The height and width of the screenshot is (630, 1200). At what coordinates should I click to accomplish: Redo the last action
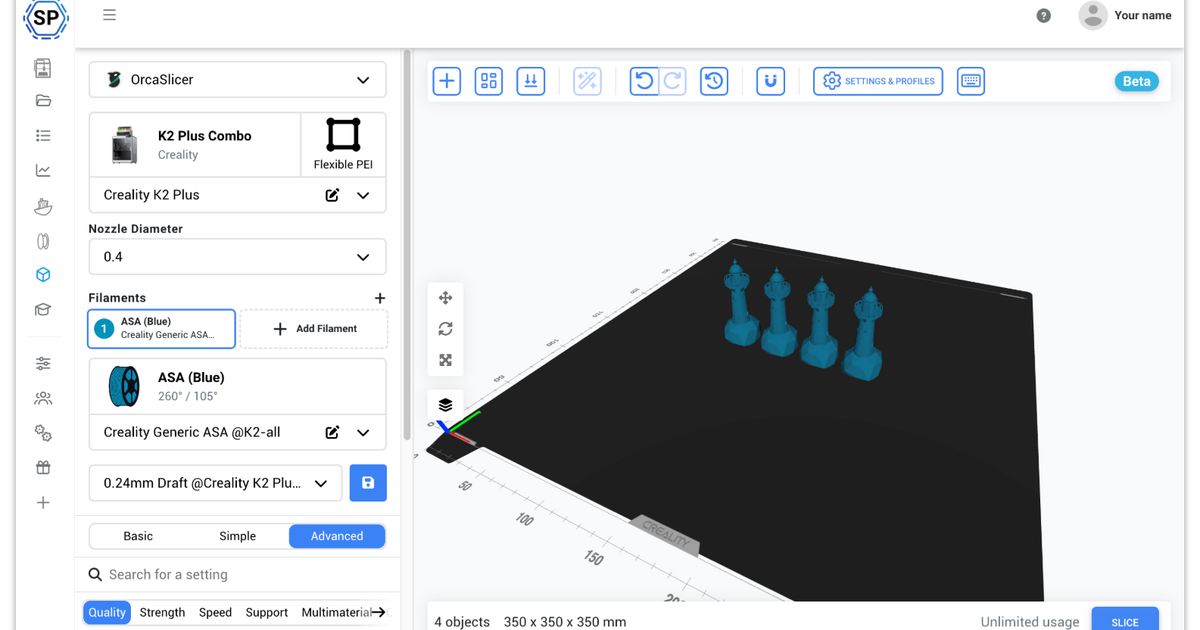click(673, 81)
